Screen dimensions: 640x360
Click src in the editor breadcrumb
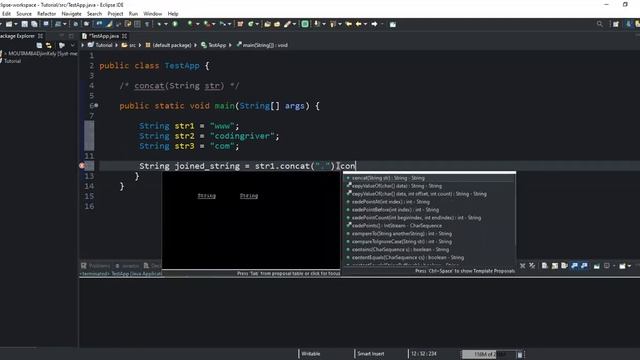[132, 45]
